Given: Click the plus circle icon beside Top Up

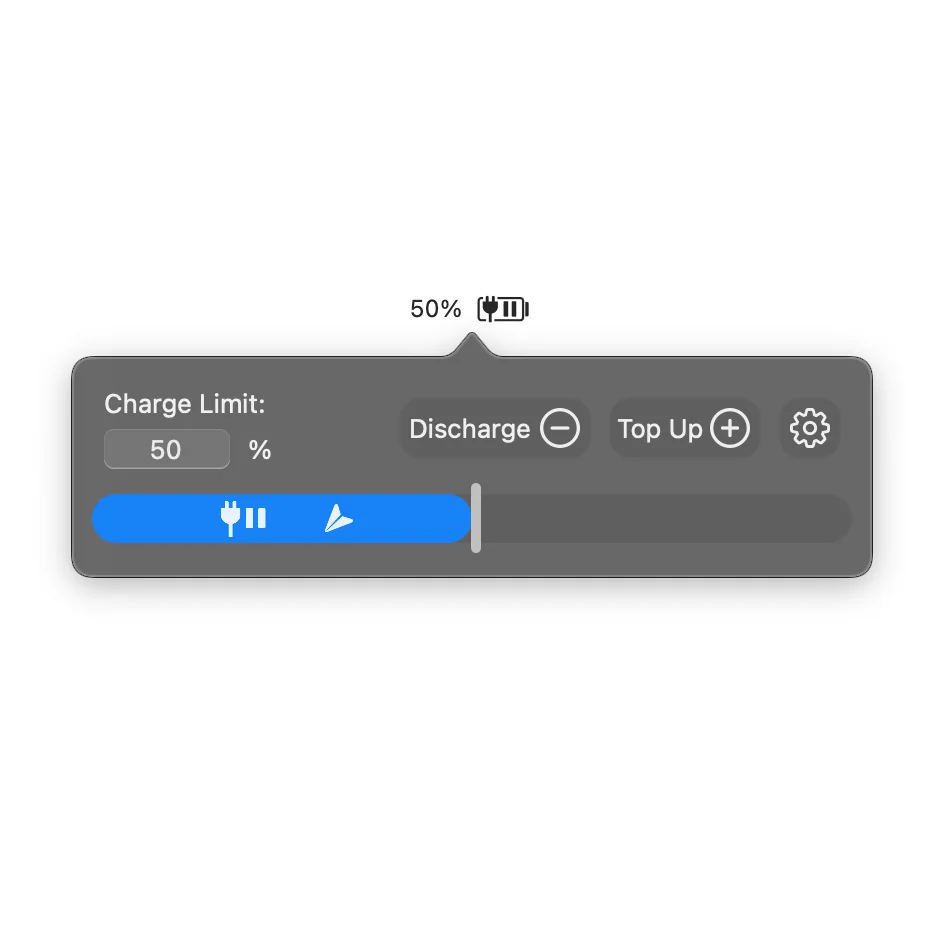Looking at the screenshot, I should pyautogui.click(x=730, y=428).
